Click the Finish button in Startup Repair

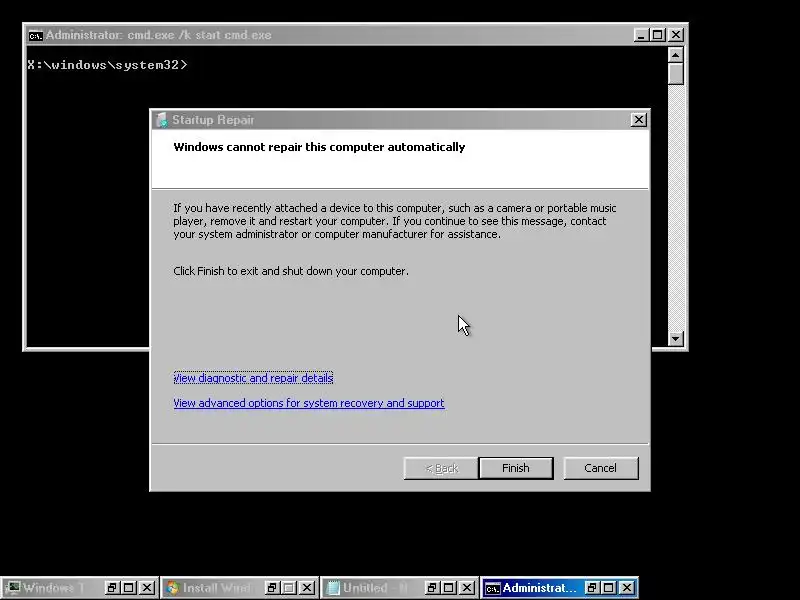point(516,468)
